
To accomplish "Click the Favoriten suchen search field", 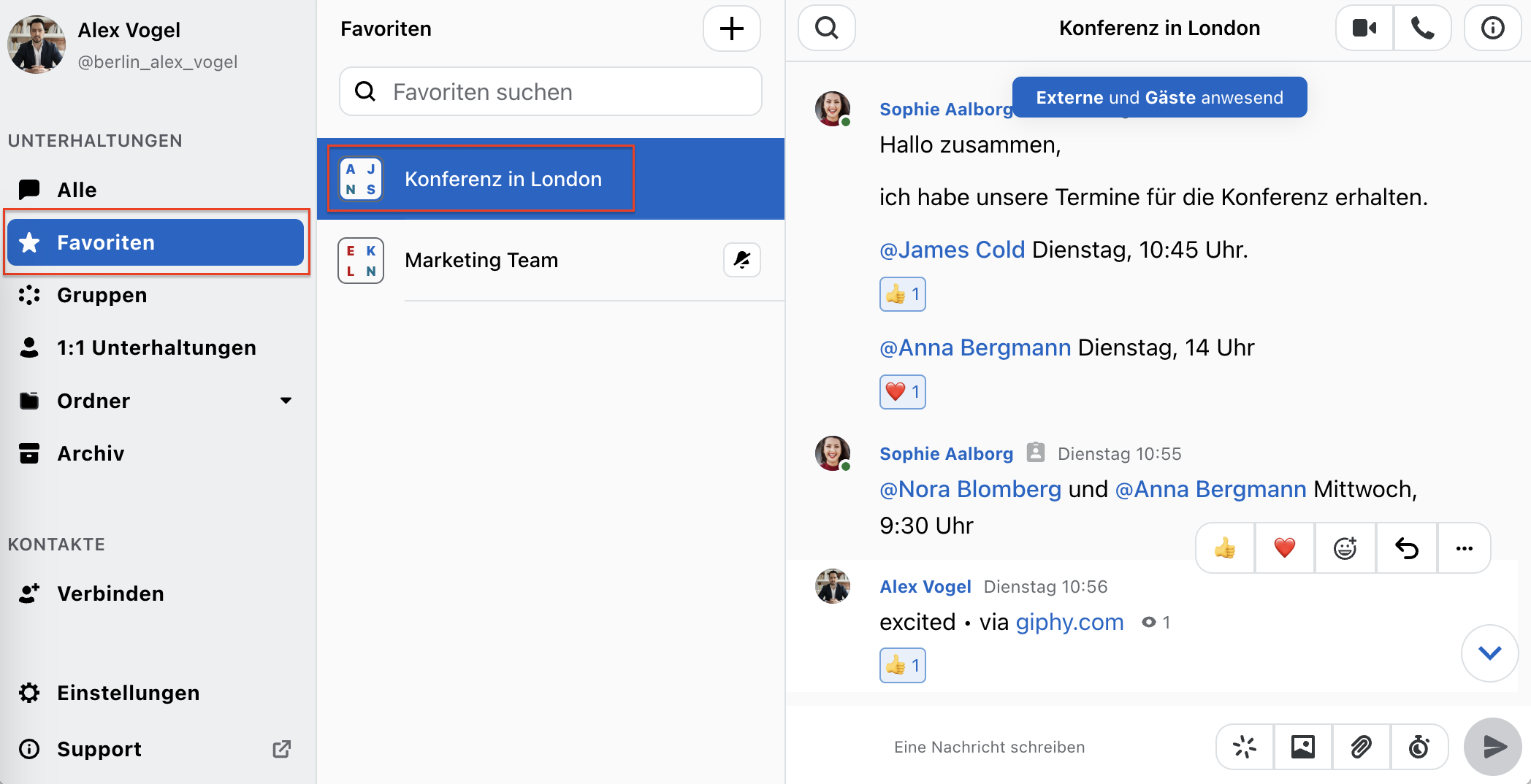I will point(551,92).
